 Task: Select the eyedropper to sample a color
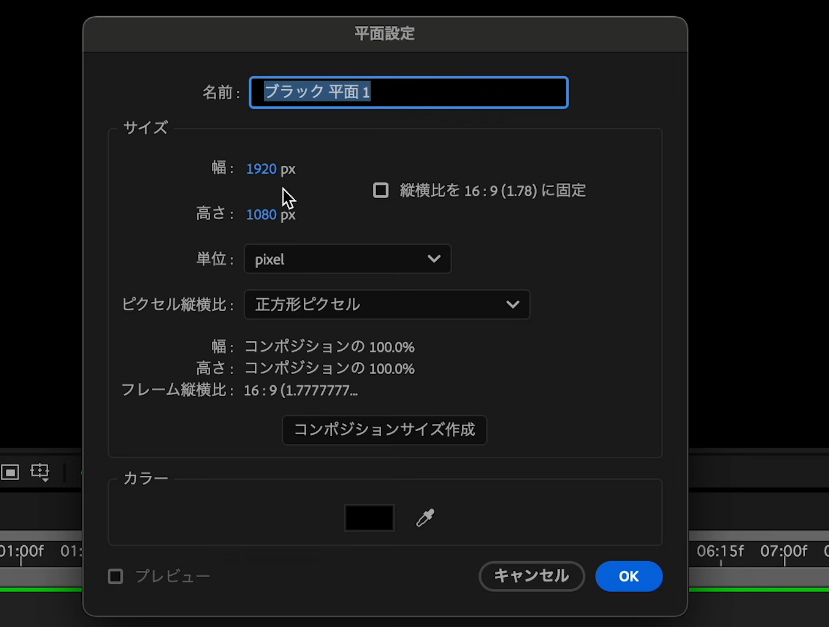tap(424, 520)
